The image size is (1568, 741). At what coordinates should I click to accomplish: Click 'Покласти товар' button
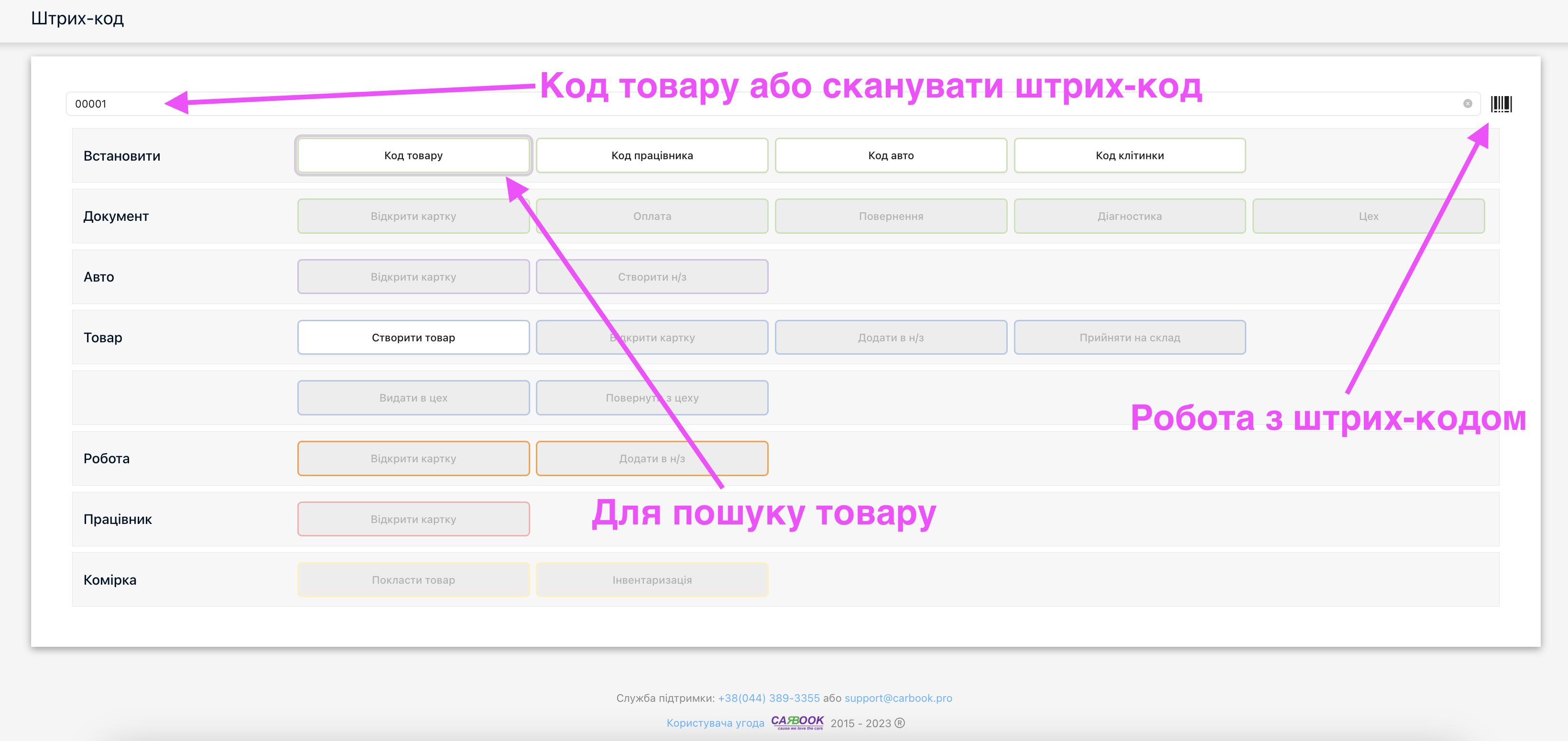point(414,579)
